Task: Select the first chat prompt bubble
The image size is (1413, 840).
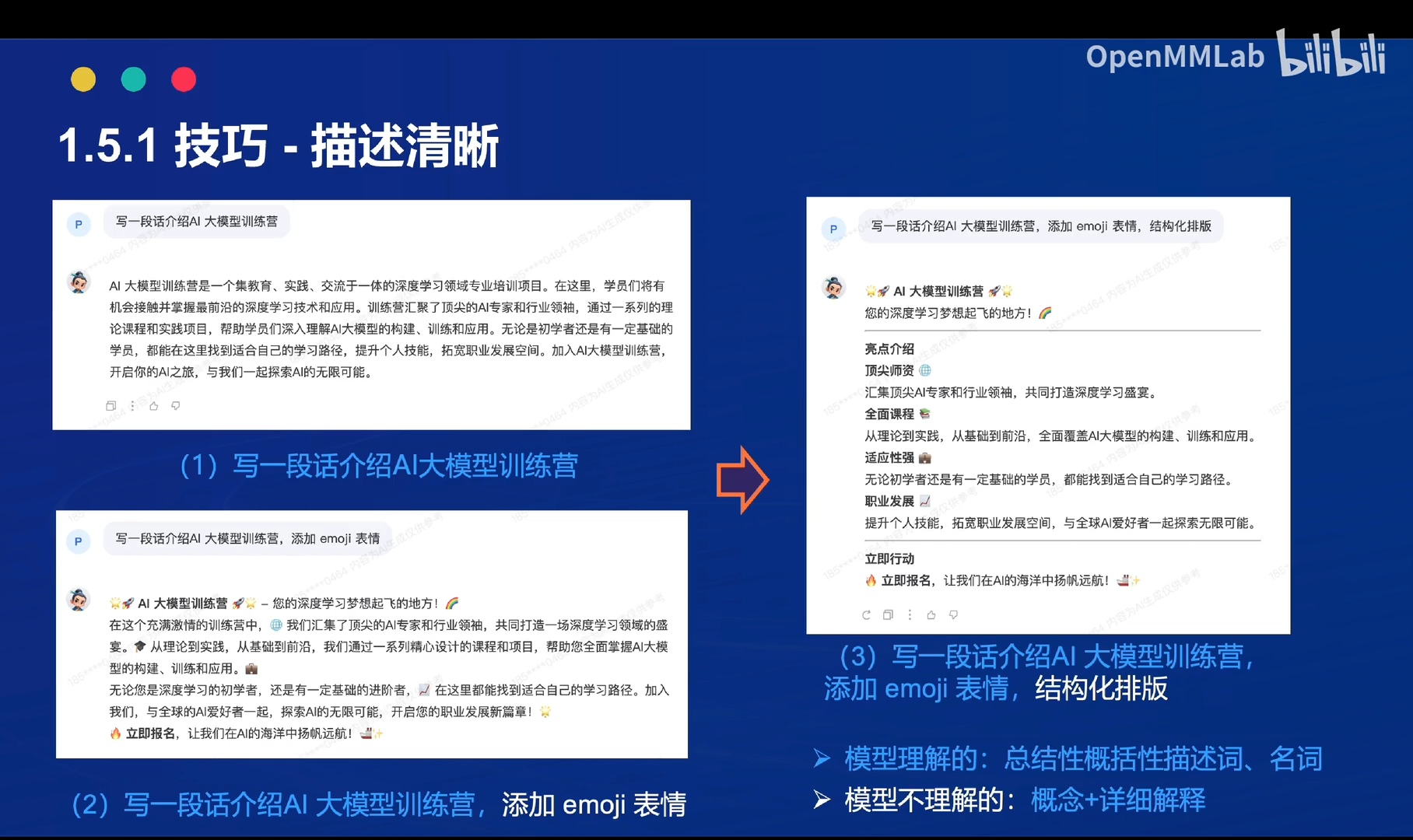Action: [x=196, y=222]
